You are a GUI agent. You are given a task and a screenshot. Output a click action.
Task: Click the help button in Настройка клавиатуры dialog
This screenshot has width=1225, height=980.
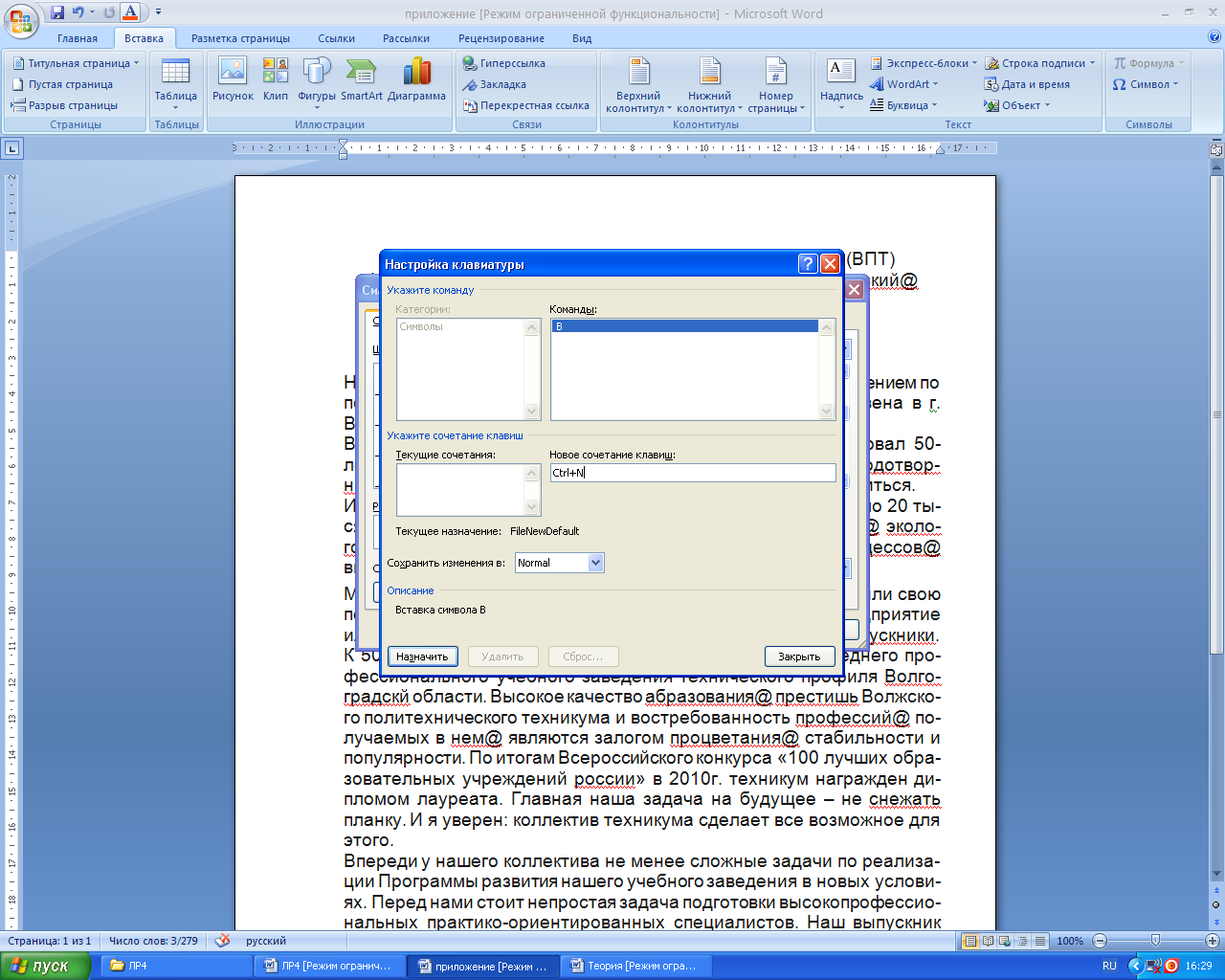tap(808, 264)
